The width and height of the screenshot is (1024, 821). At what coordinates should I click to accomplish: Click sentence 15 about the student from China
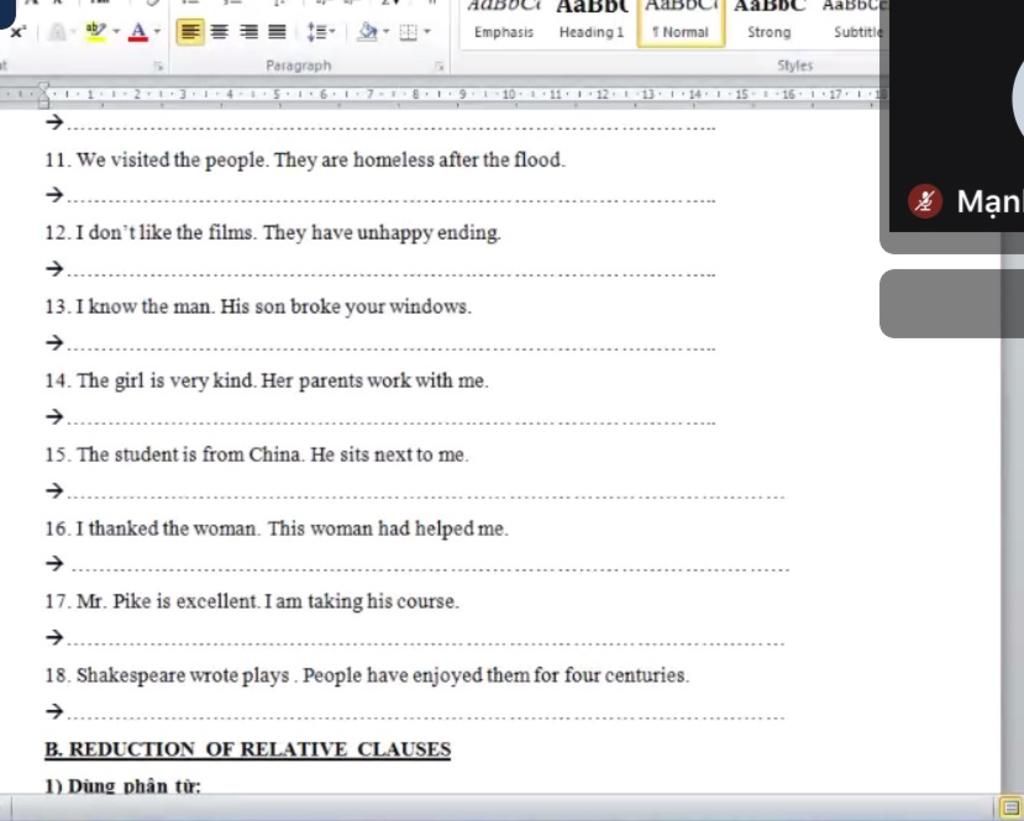click(x=257, y=455)
